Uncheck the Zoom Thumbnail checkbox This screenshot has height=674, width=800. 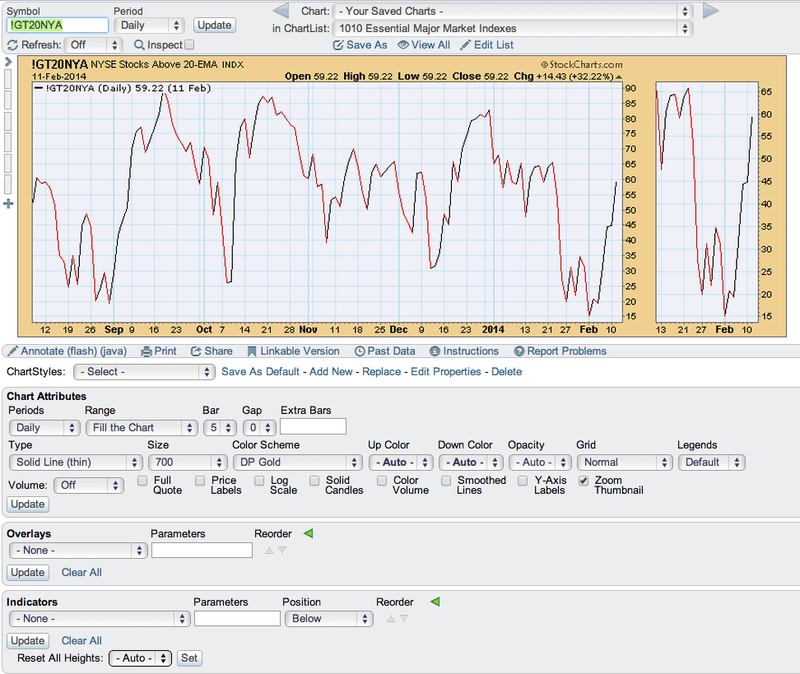tap(584, 481)
